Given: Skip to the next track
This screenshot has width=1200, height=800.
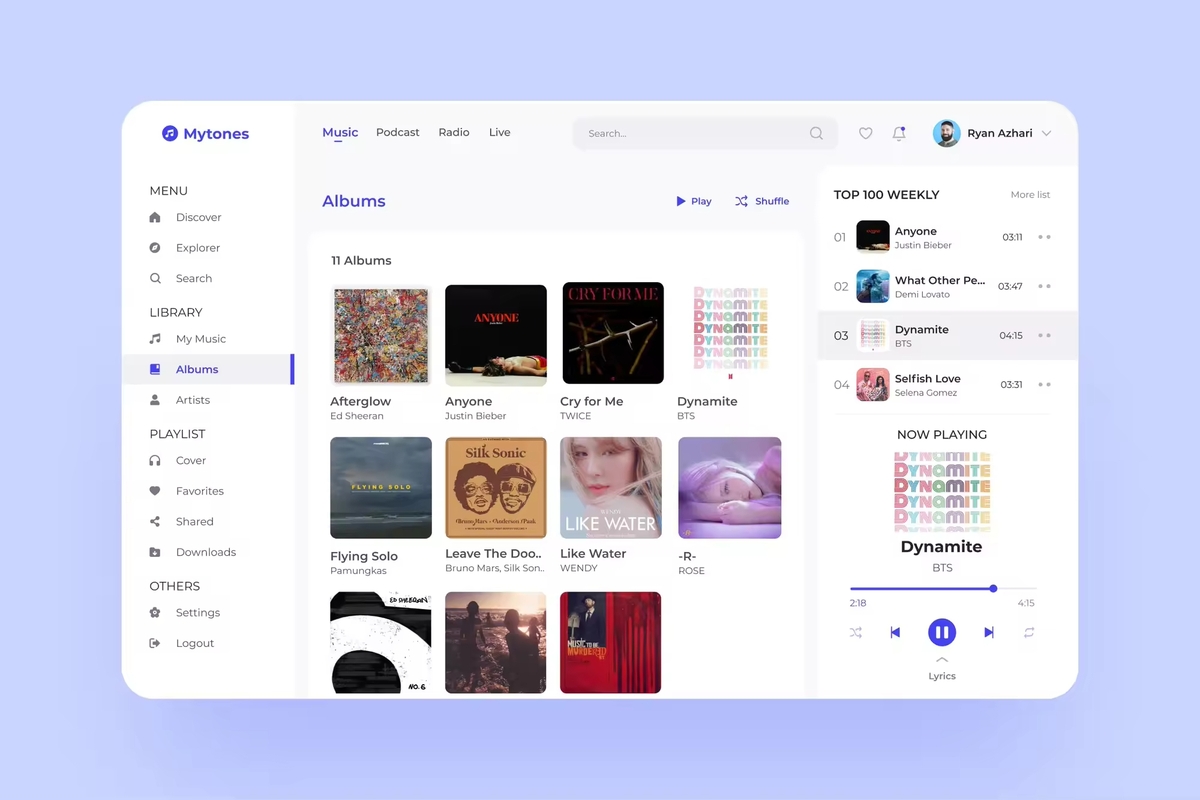Looking at the screenshot, I should (x=989, y=632).
